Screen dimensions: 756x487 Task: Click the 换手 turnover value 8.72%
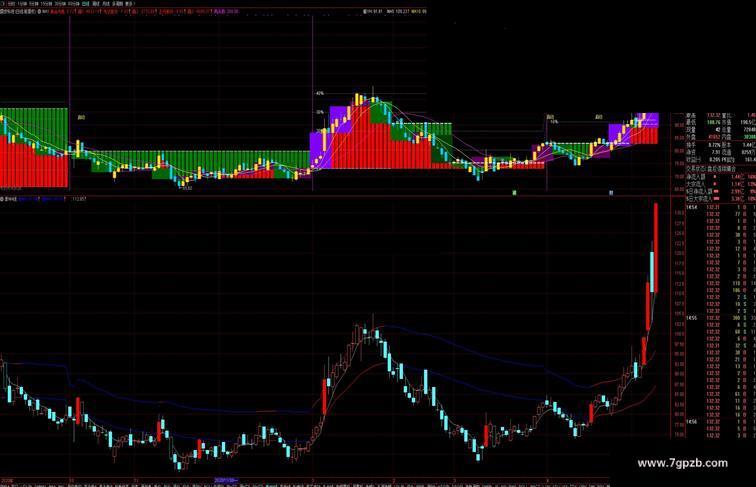point(714,145)
